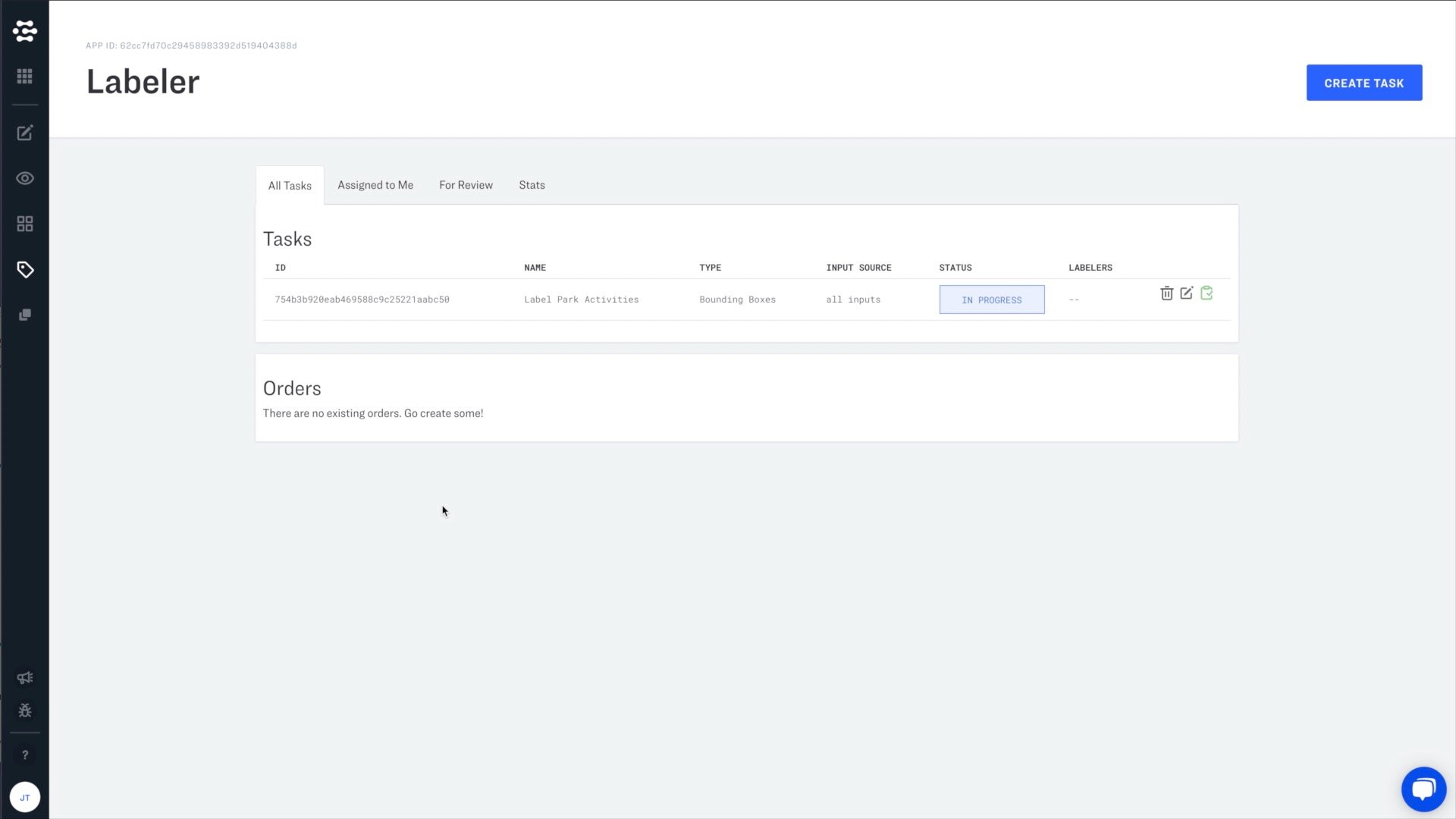Image resolution: width=1456 pixels, height=819 pixels.
Task: Click the green clipboard label task icon
Action: click(x=1207, y=293)
